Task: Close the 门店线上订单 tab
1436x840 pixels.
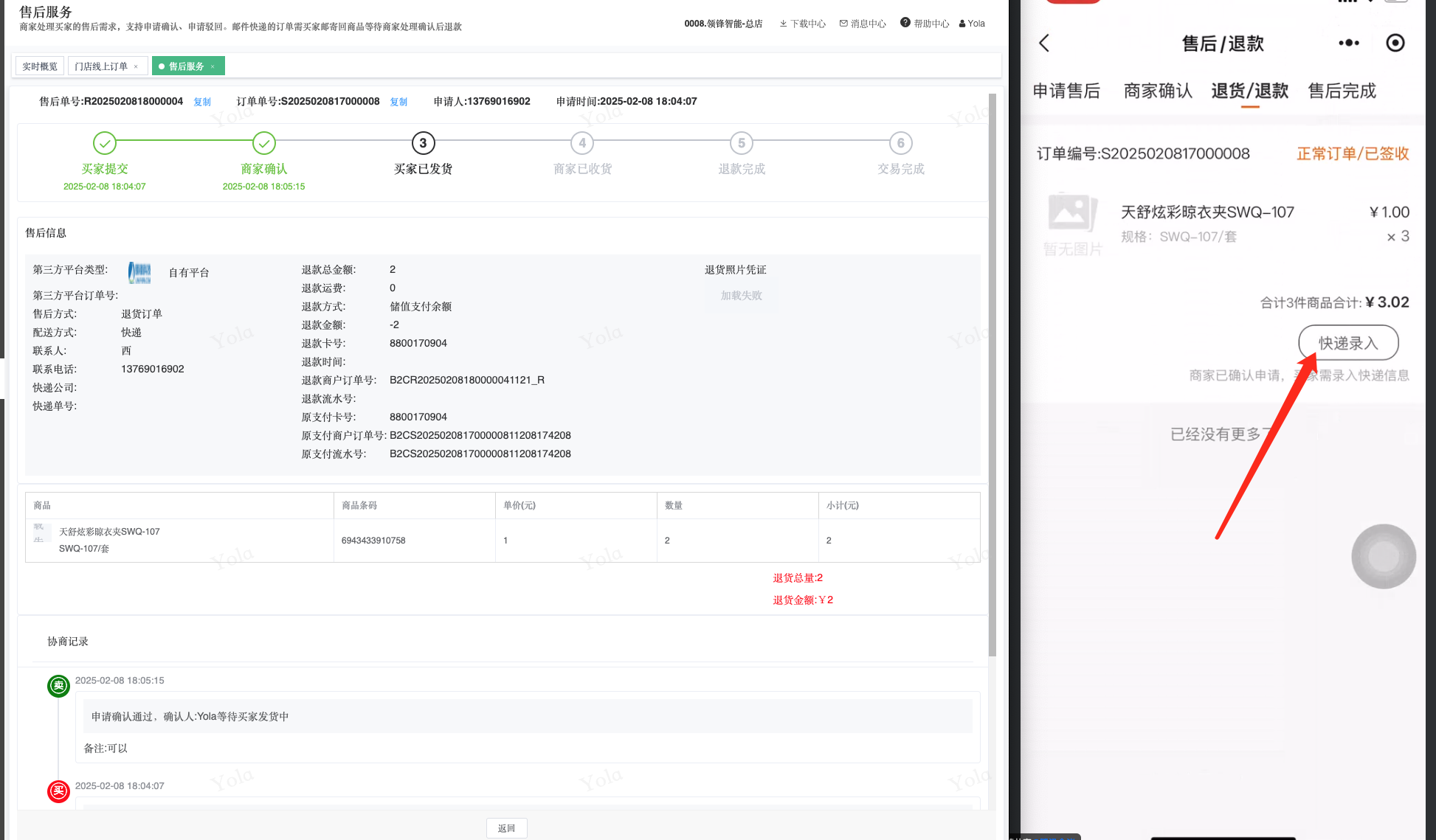Action: (x=136, y=66)
